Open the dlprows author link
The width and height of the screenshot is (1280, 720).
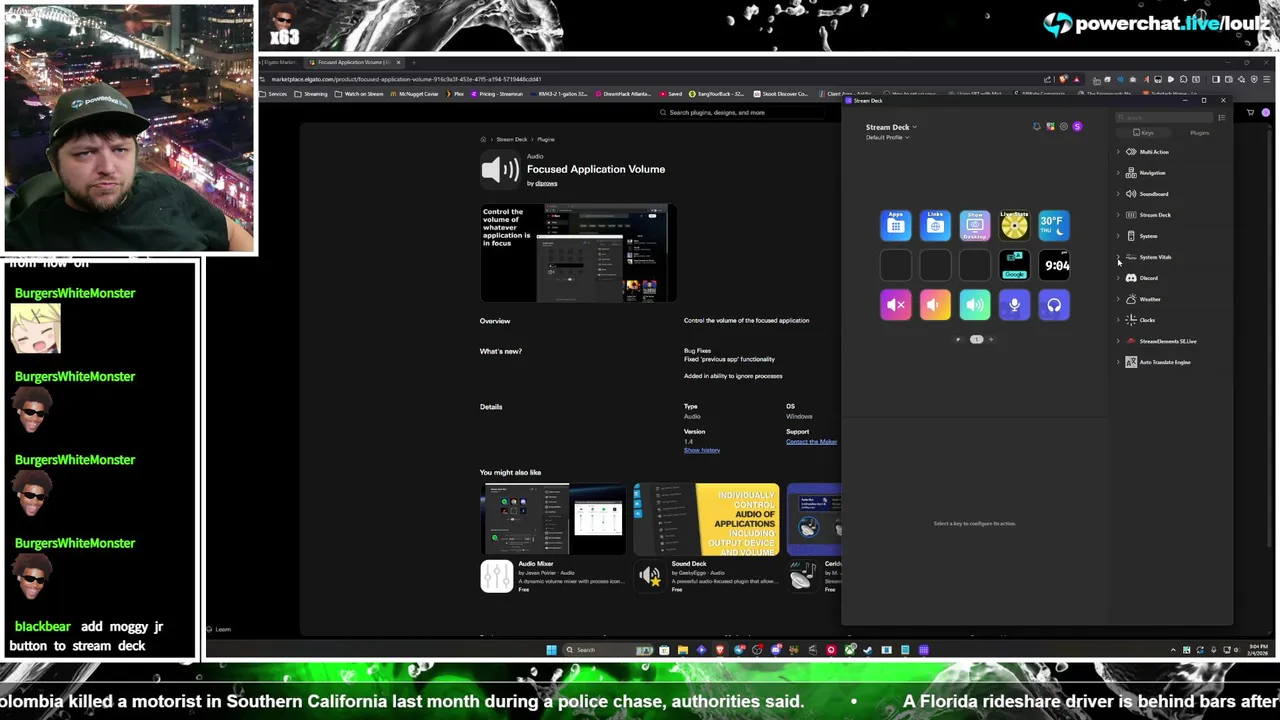(x=546, y=183)
